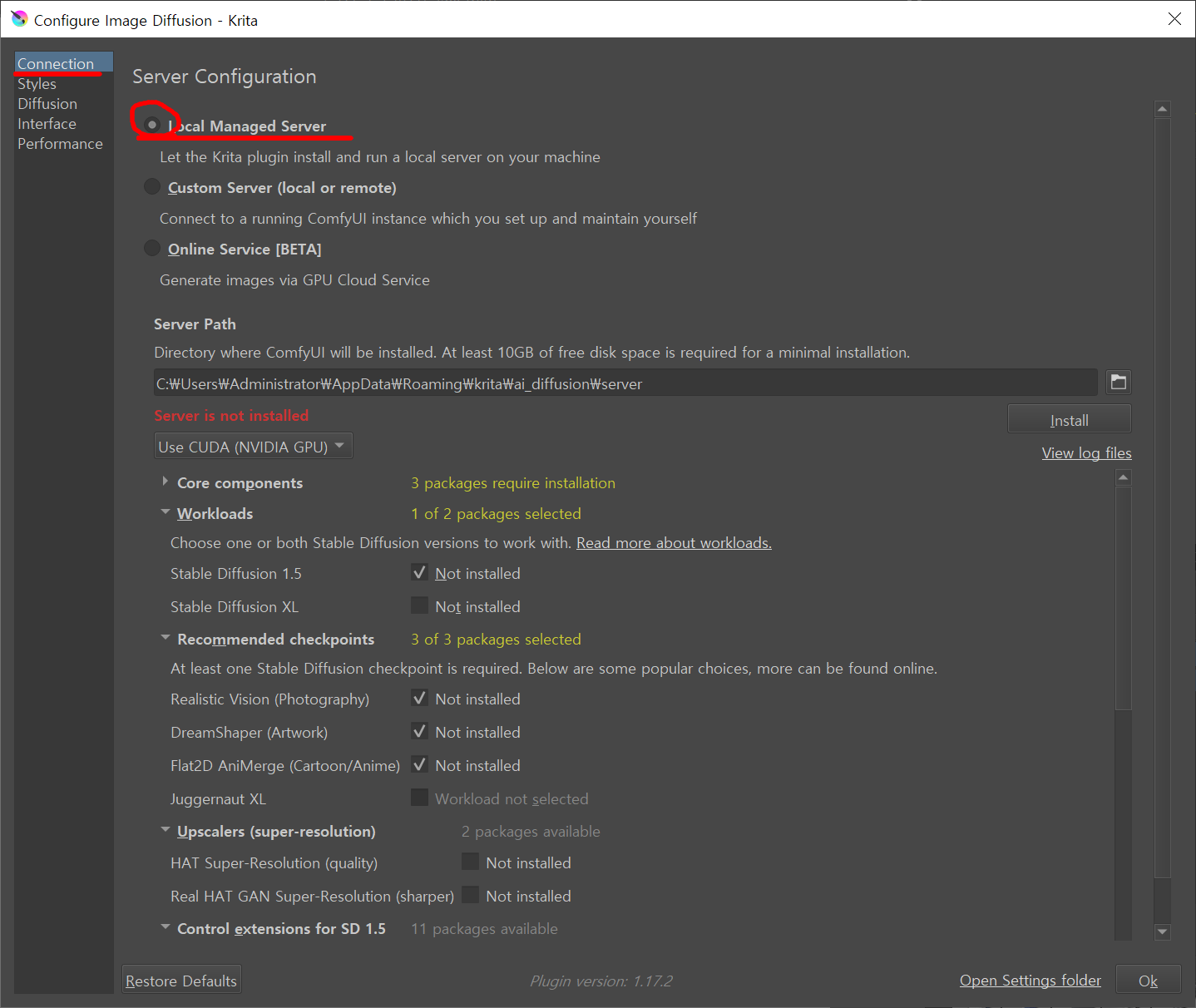Open the Open Settings folder link
The height and width of the screenshot is (1008, 1196).
[1030, 980]
